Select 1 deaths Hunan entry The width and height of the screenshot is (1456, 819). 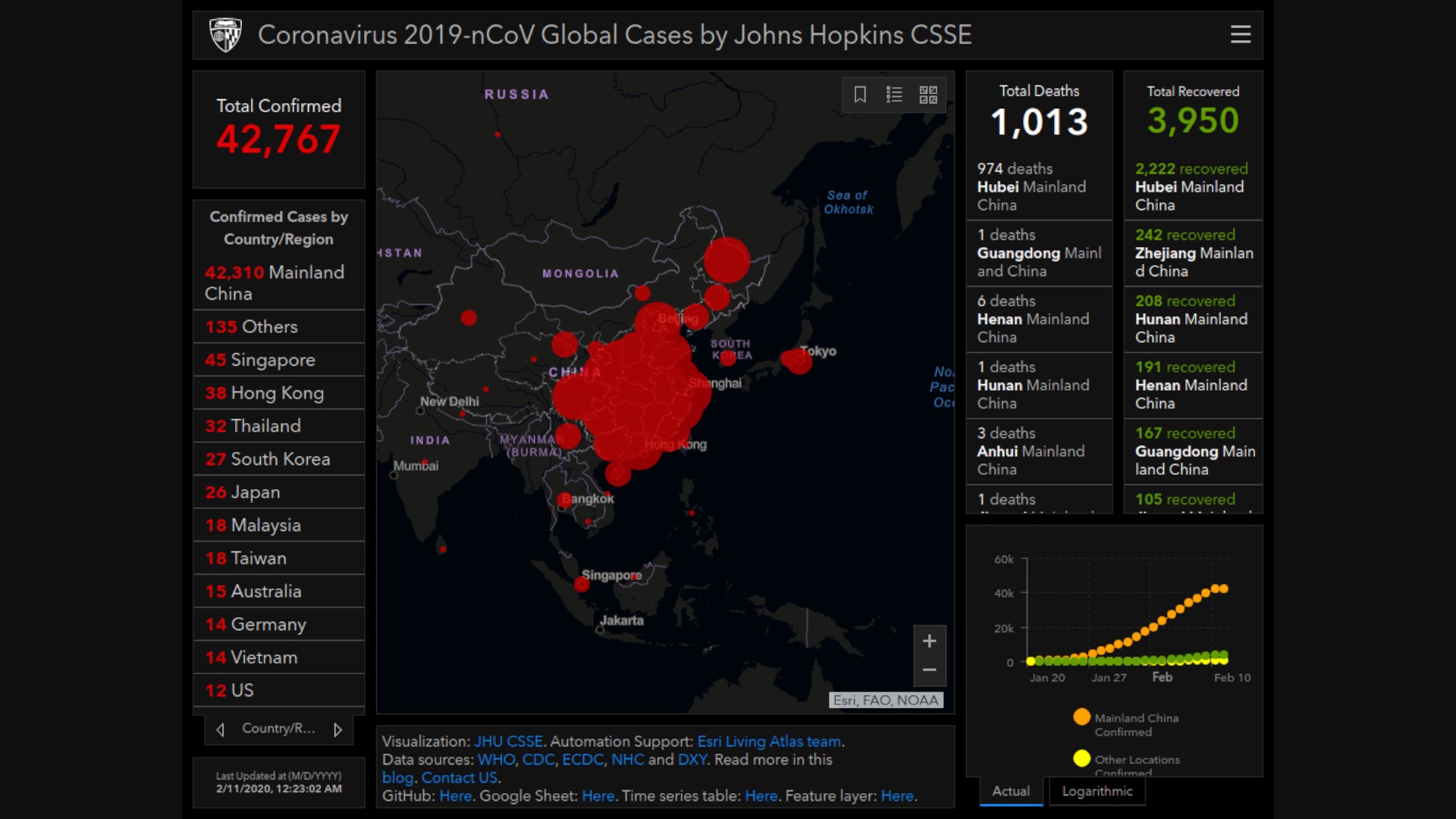click(x=1039, y=384)
